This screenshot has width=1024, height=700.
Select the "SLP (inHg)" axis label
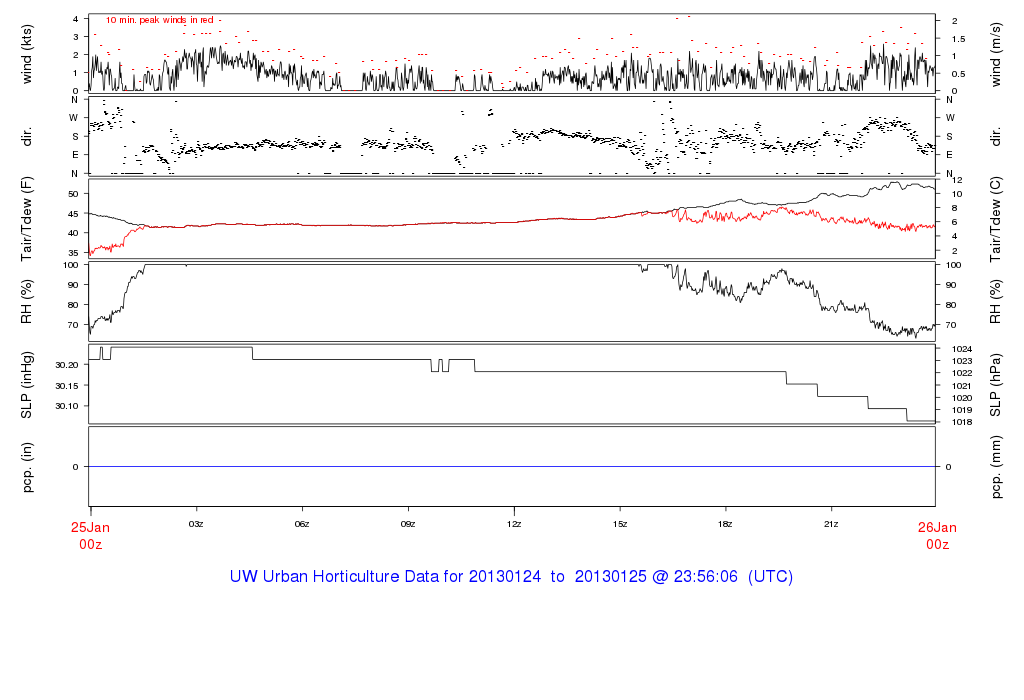click(x=27, y=385)
